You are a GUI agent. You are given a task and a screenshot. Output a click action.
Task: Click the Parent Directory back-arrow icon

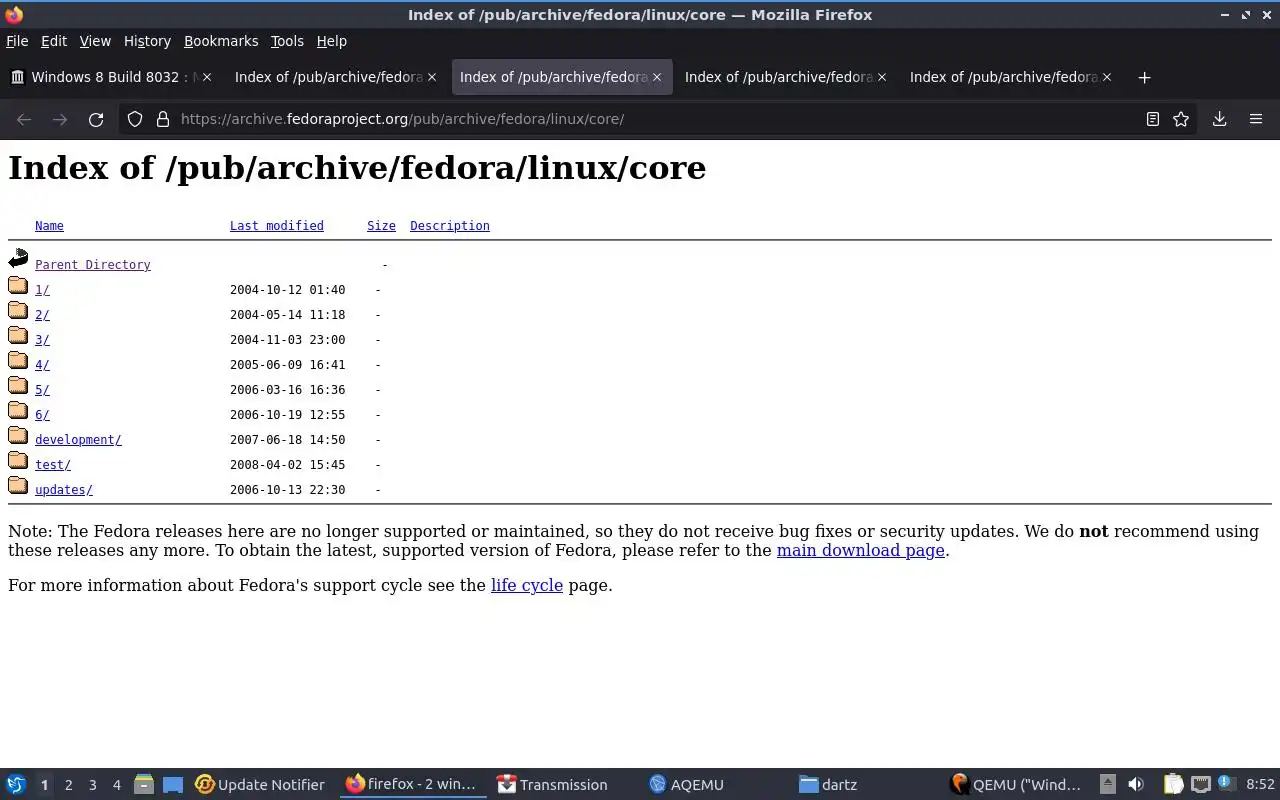18,260
